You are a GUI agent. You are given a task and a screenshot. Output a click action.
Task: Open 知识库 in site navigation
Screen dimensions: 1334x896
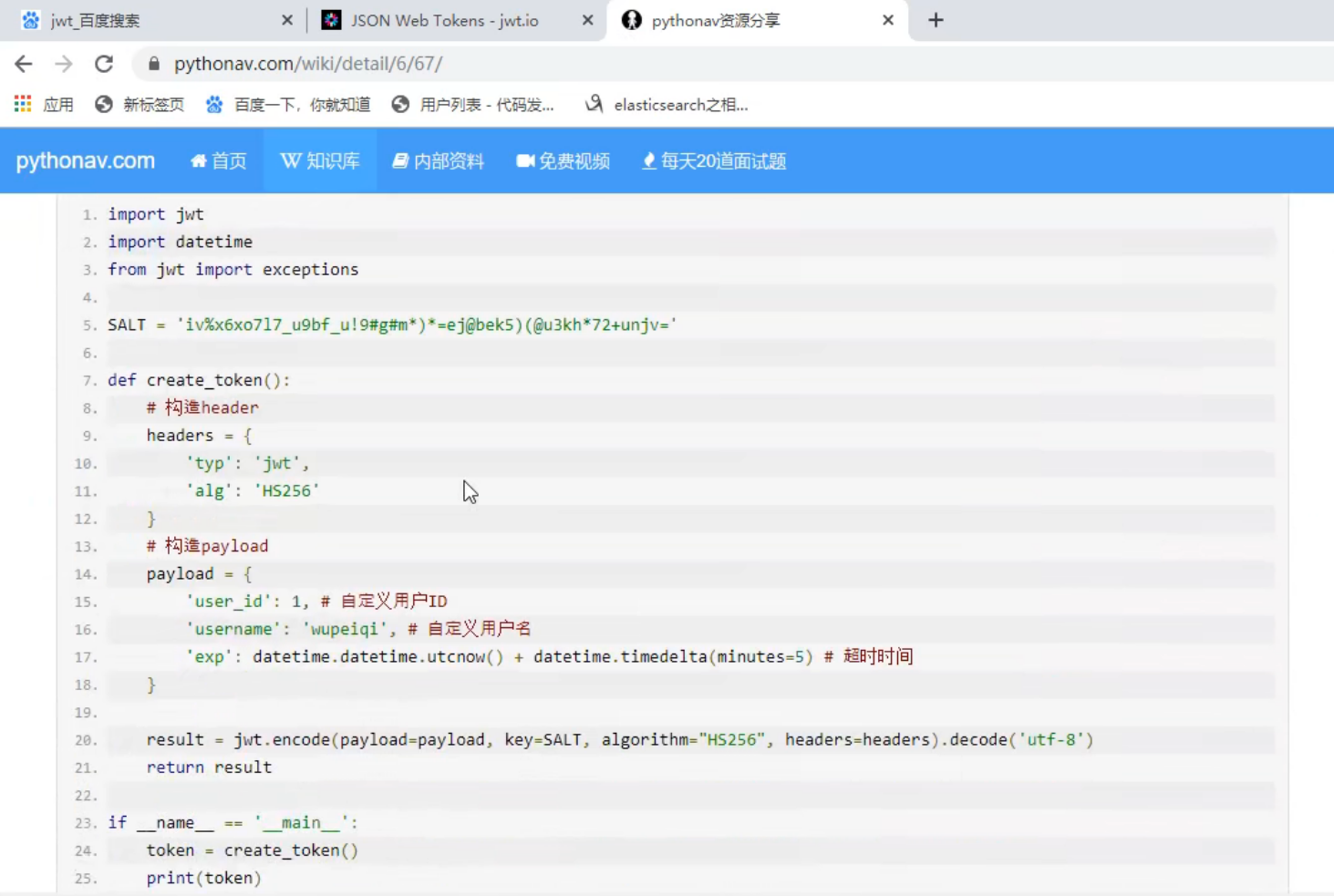pos(320,161)
